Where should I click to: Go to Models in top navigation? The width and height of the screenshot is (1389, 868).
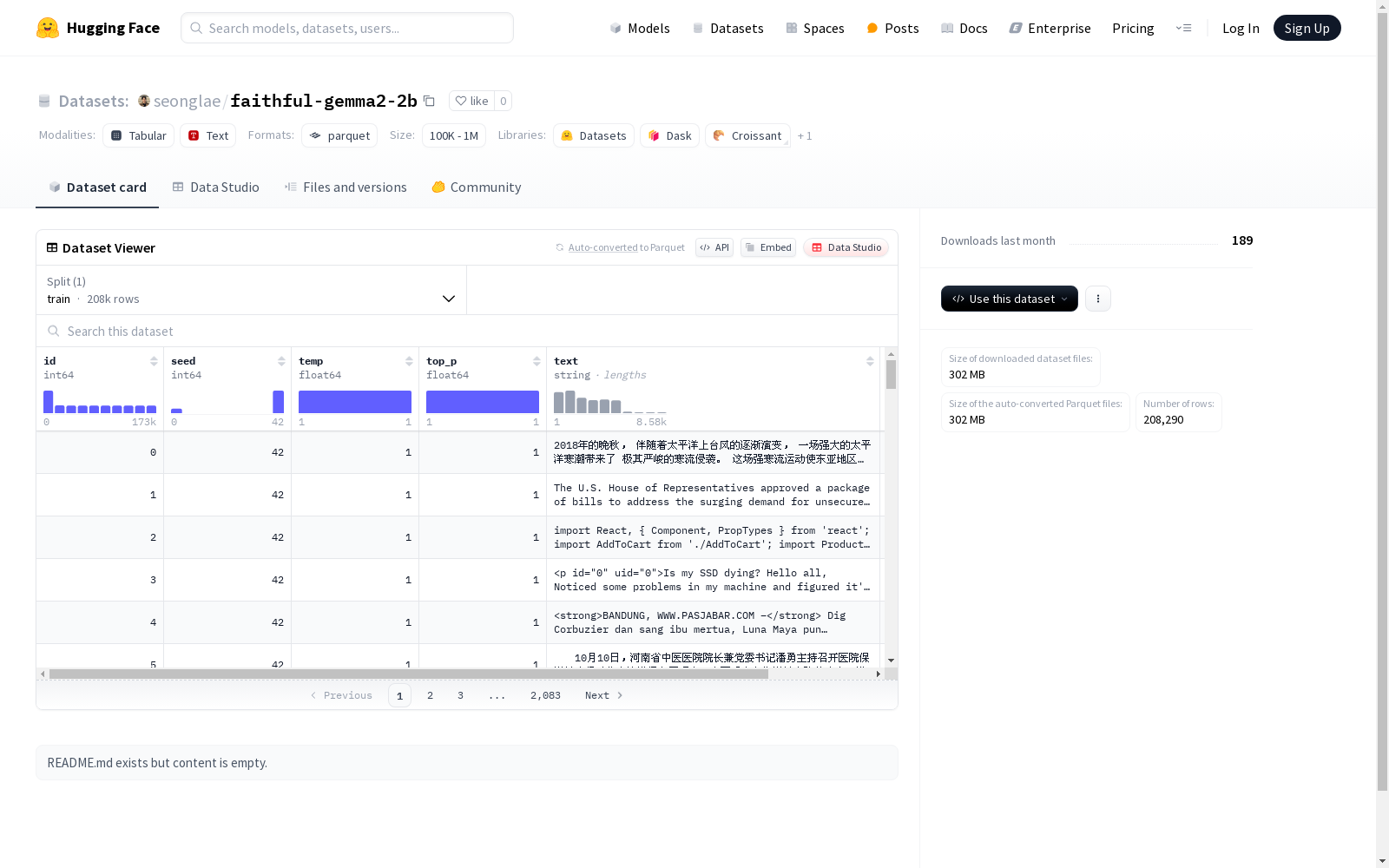pyautogui.click(x=640, y=28)
